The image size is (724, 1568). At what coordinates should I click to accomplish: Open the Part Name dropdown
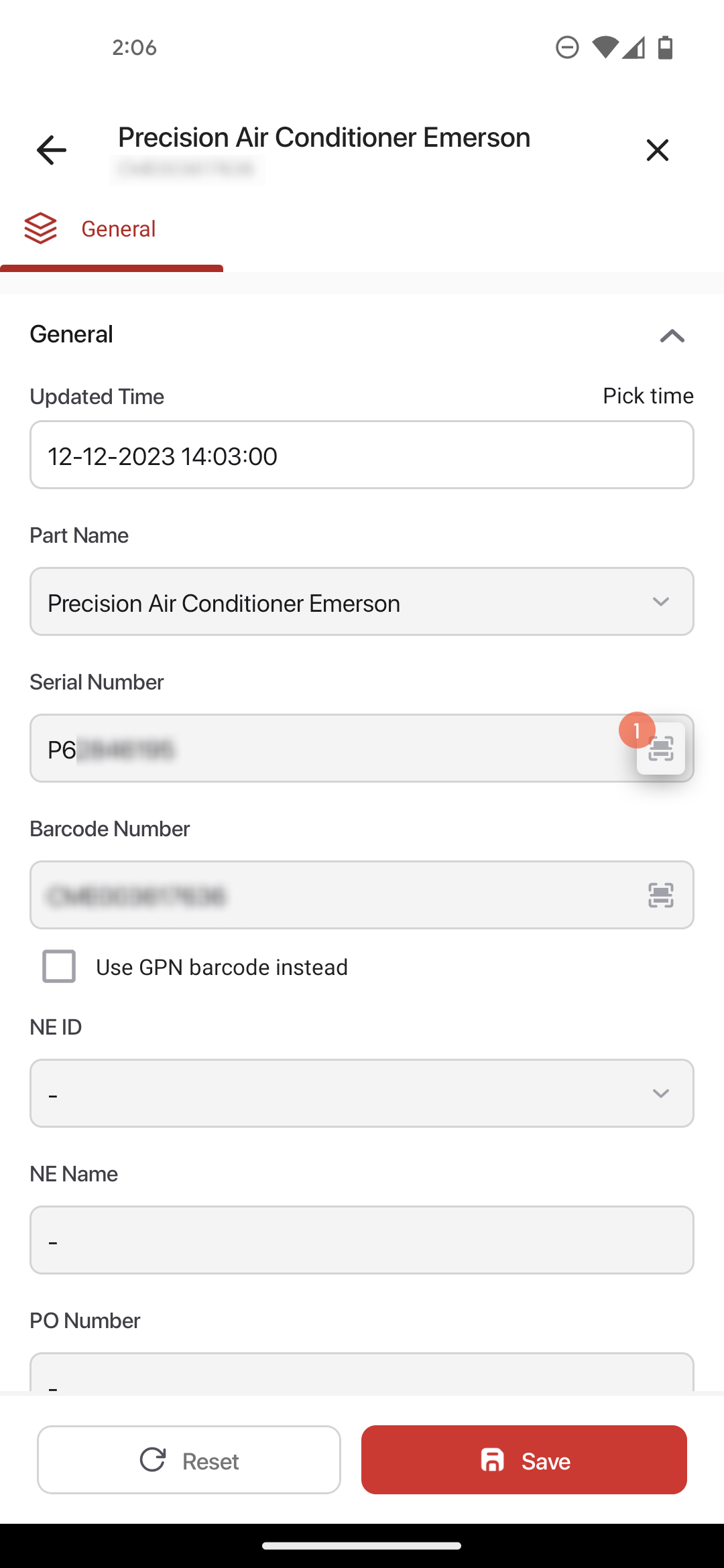362,602
